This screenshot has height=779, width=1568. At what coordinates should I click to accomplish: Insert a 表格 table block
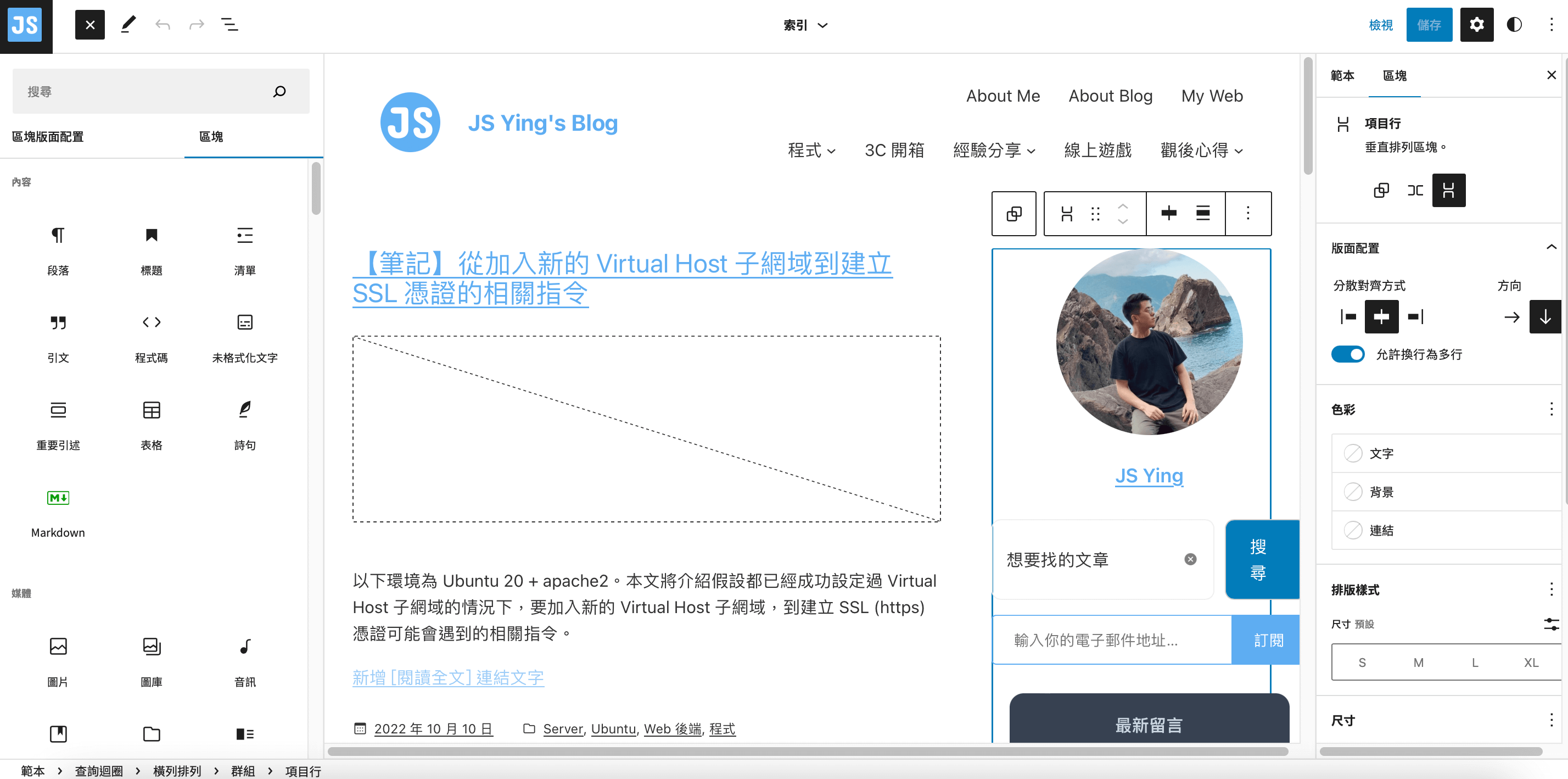[x=151, y=426]
